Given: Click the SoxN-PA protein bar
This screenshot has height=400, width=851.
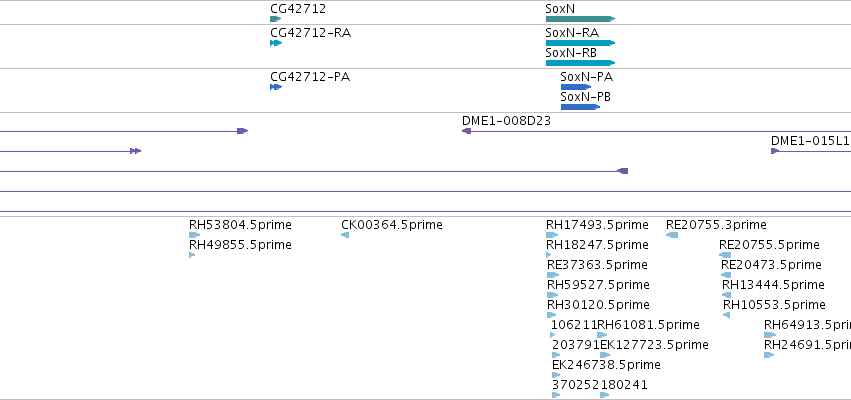Looking at the screenshot, I should pyautogui.click(x=576, y=87).
